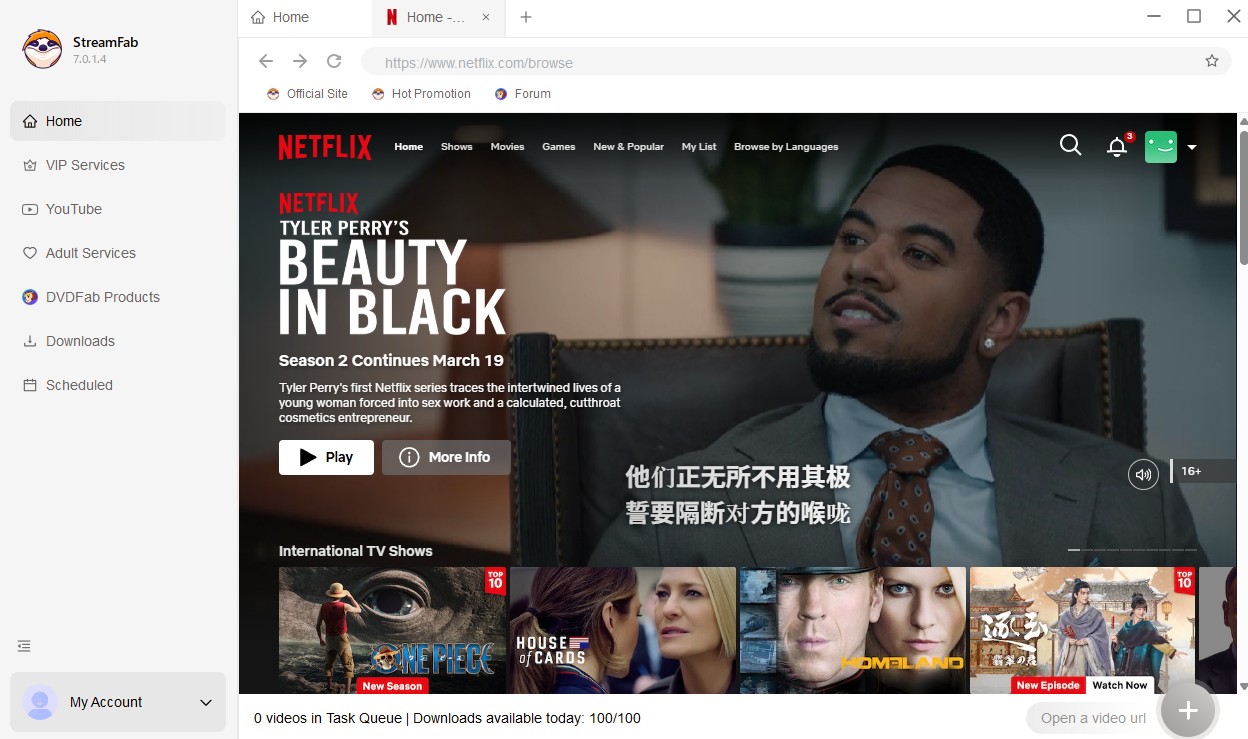Viewport: 1248px width, 739px height.
Task: Click the round plus add-video button
Action: coord(1187,710)
